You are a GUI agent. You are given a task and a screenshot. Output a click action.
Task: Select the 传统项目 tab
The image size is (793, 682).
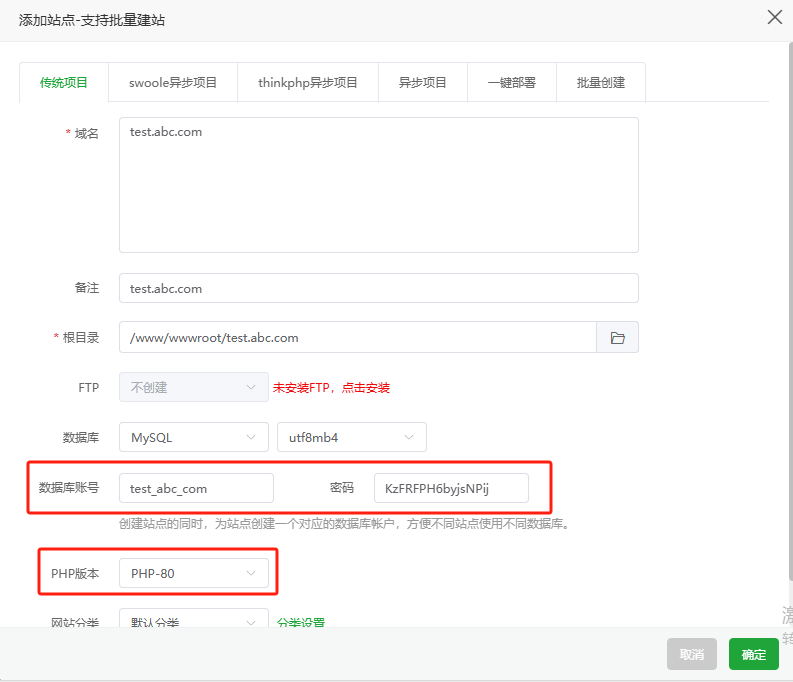coord(64,83)
